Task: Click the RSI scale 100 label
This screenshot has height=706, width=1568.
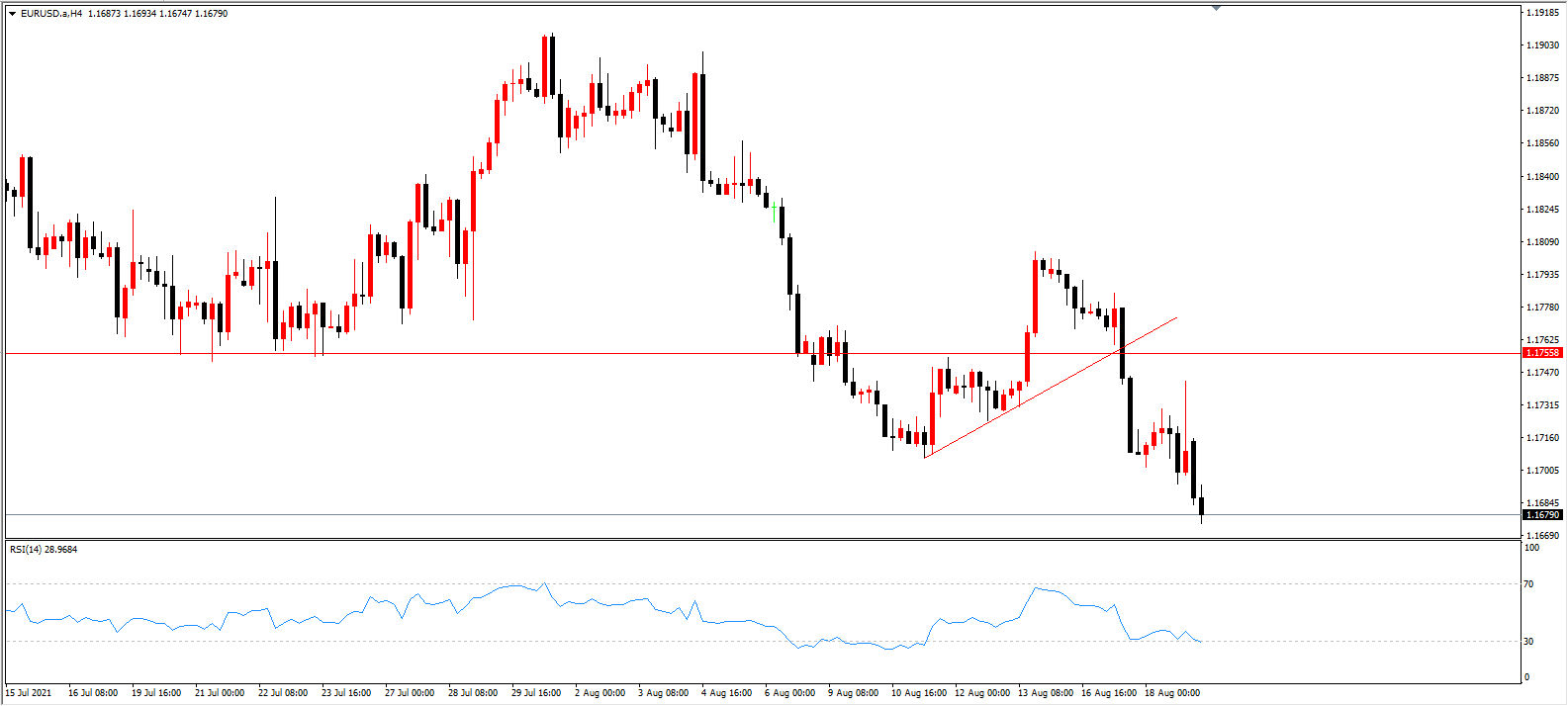Action: coord(1531,548)
